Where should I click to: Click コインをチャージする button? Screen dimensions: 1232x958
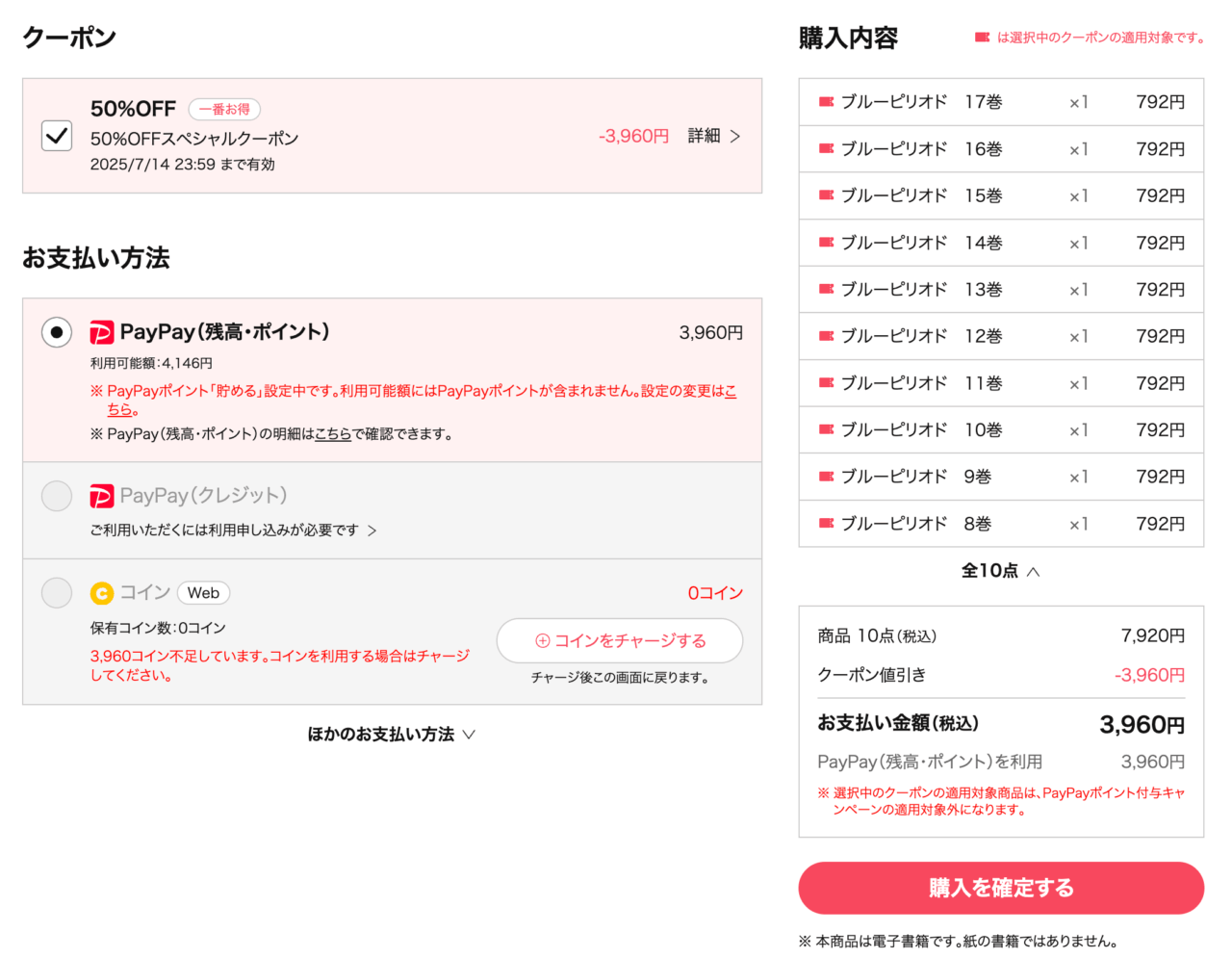point(620,640)
